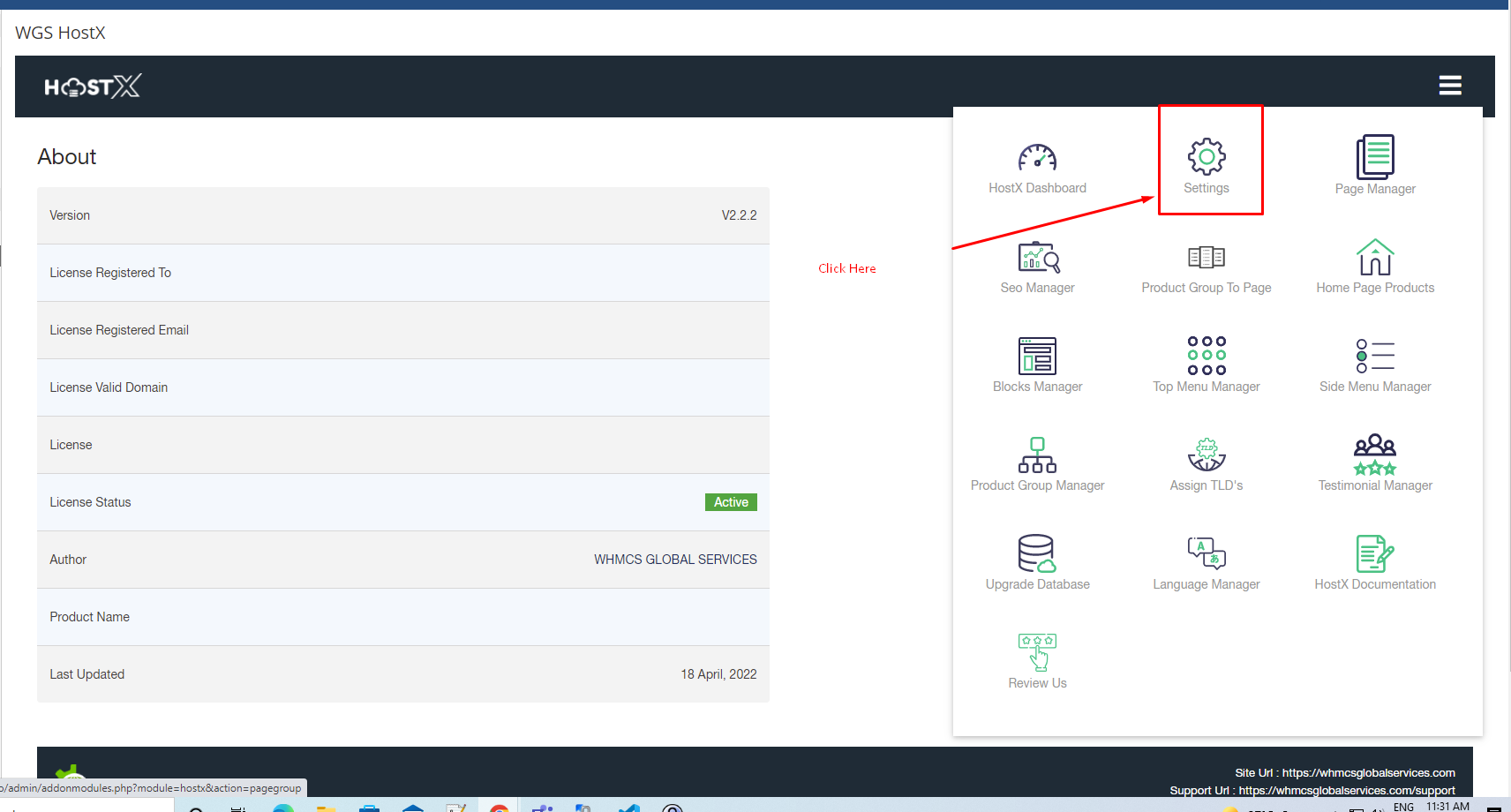Click the green Active license status badge
The height and width of the screenshot is (812, 1511).
click(x=731, y=502)
